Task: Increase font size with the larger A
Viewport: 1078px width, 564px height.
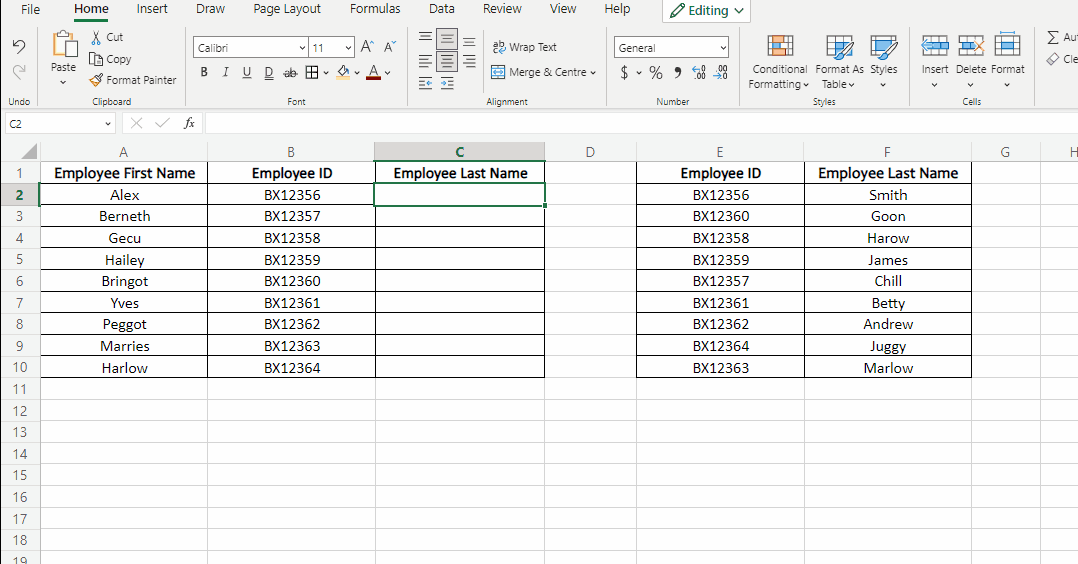Action: (x=367, y=47)
